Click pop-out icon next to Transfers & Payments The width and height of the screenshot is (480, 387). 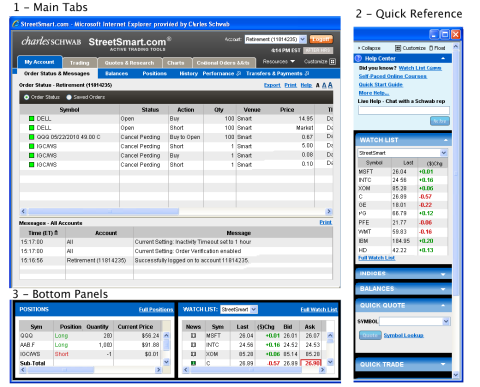[307, 73]
